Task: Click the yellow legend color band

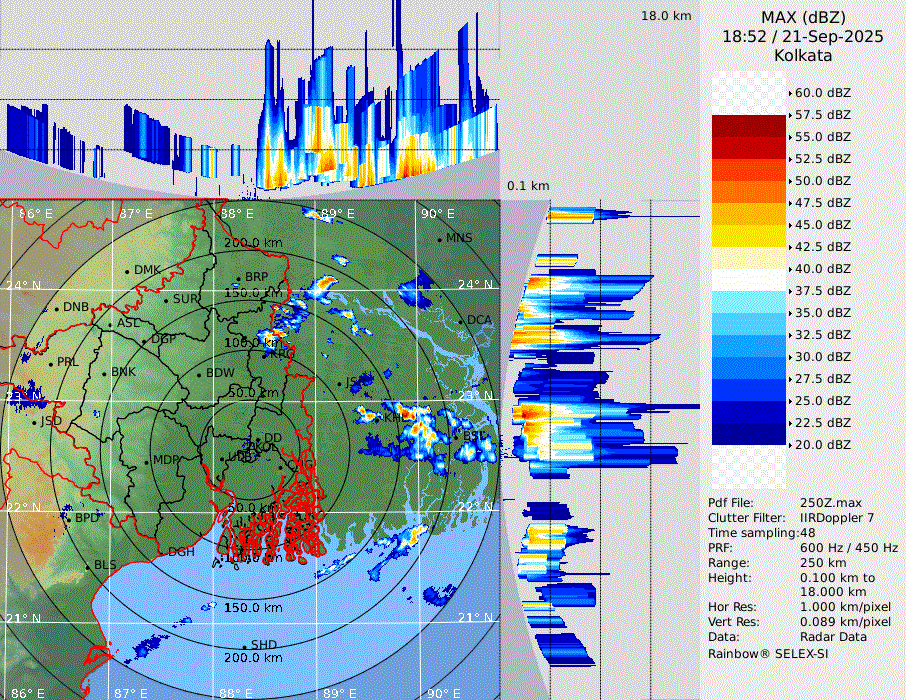Action: [x=748, y=236]
